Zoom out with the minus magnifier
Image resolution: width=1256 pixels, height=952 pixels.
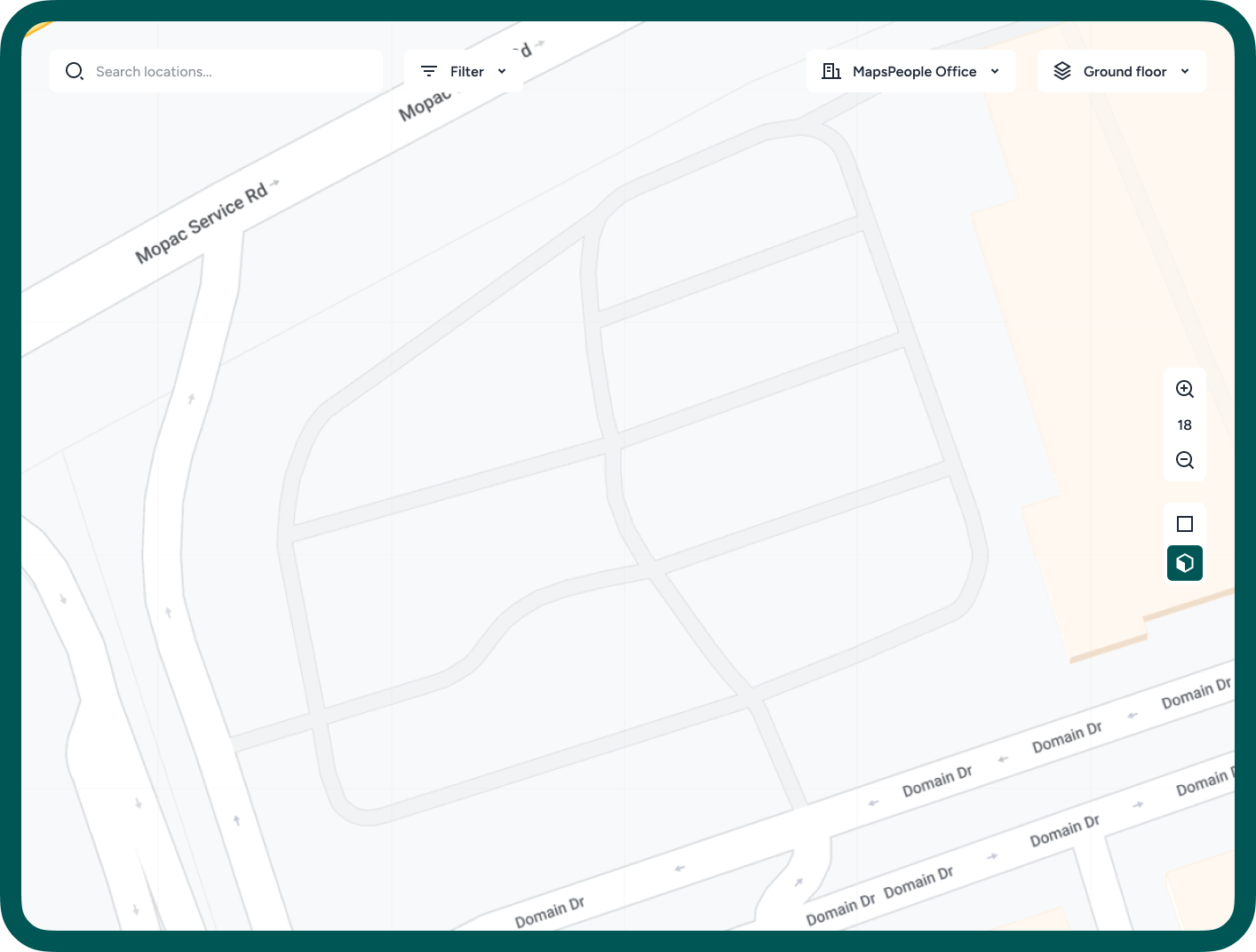click(1185, 460)
